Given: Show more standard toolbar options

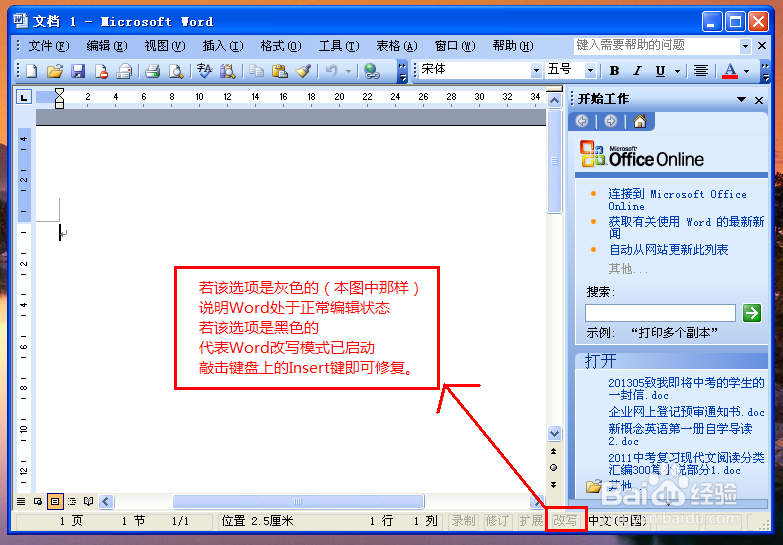Looking at the screenshot, I should pyautogui.click(x=402, y=71).
